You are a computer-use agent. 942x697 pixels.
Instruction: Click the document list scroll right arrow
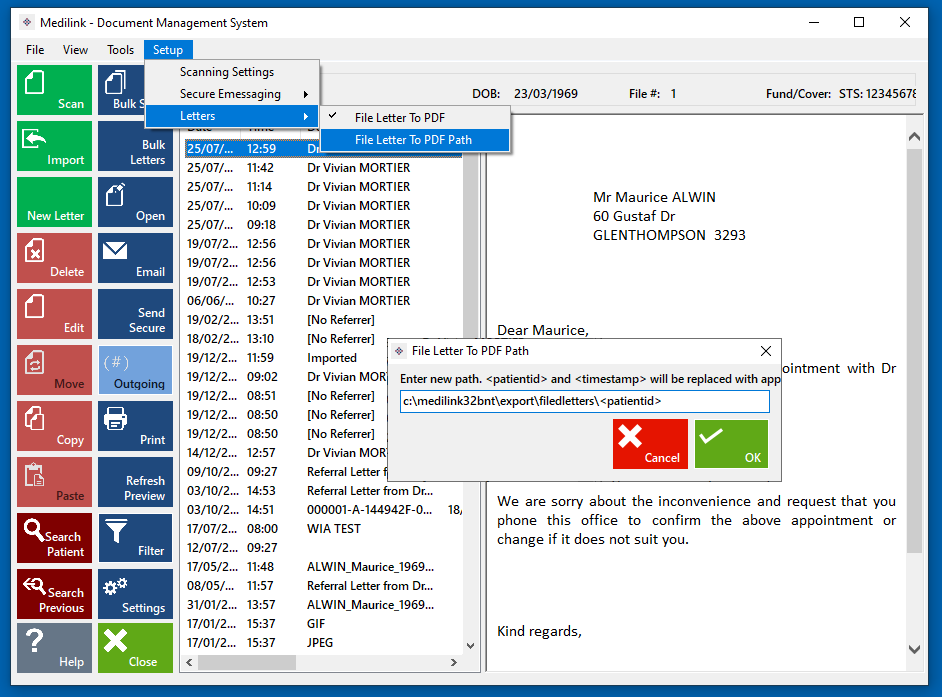point(454,662)
